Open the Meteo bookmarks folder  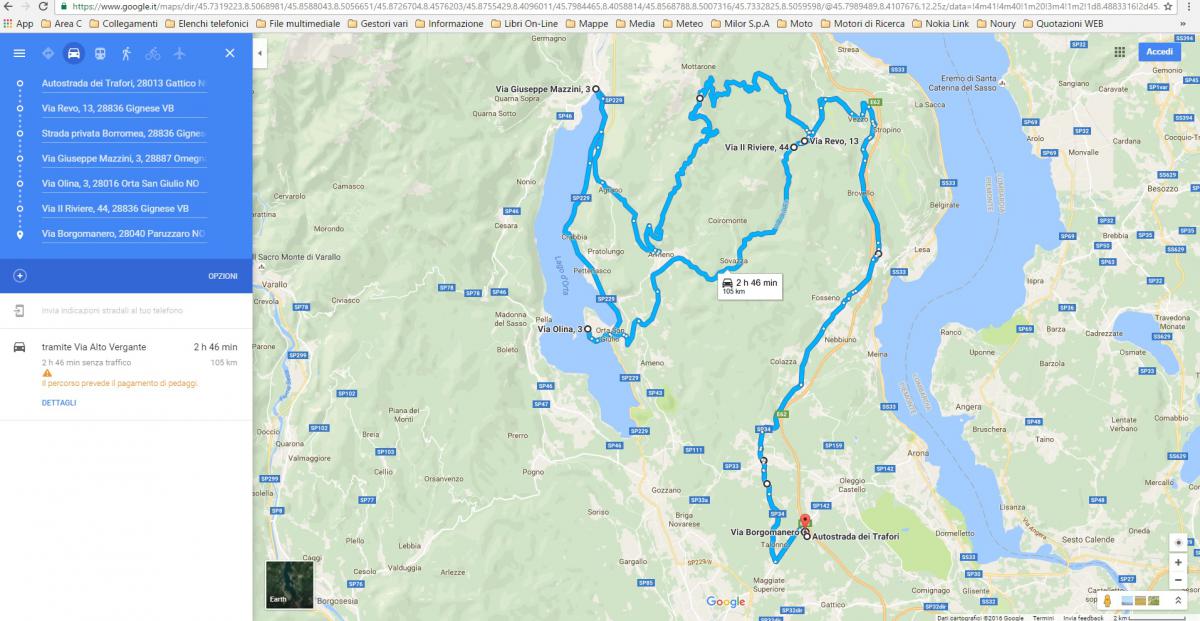(682, 23)
